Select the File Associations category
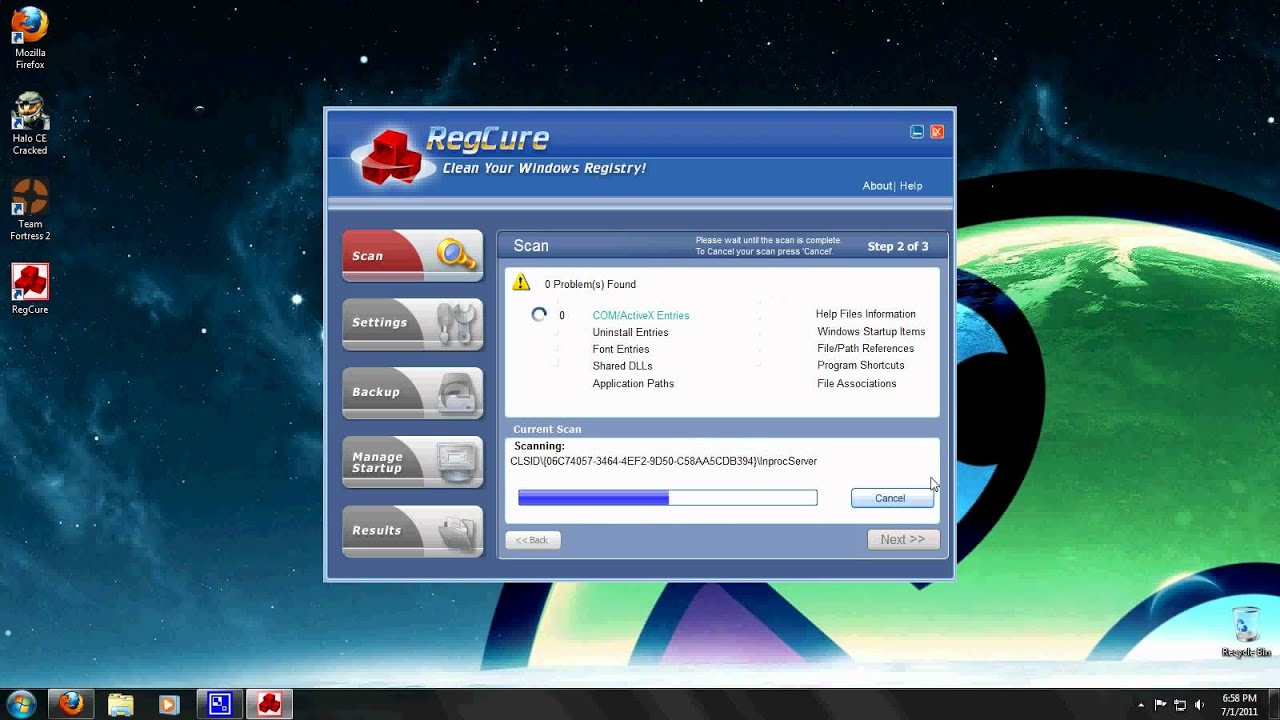1280x720 pixels. [857, 384]
